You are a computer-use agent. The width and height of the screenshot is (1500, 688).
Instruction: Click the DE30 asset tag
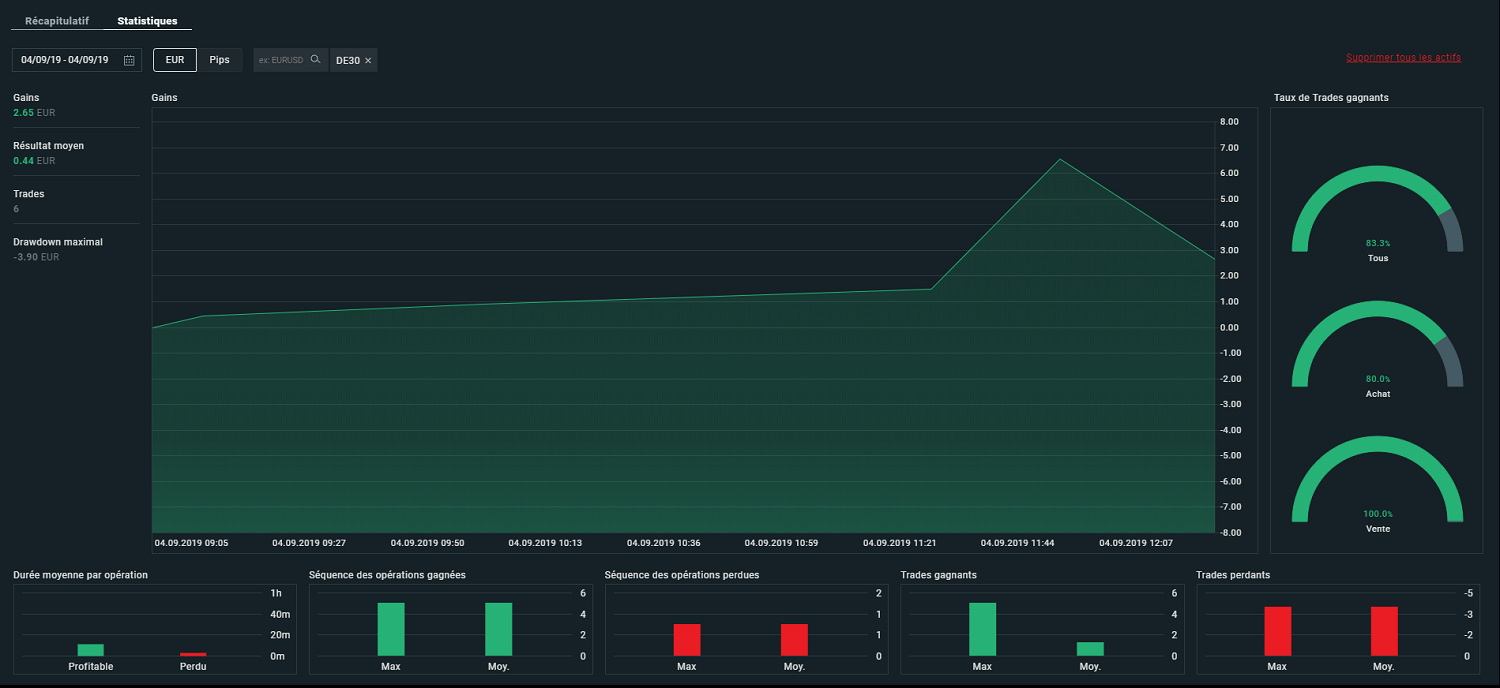(x=354, y=60)
